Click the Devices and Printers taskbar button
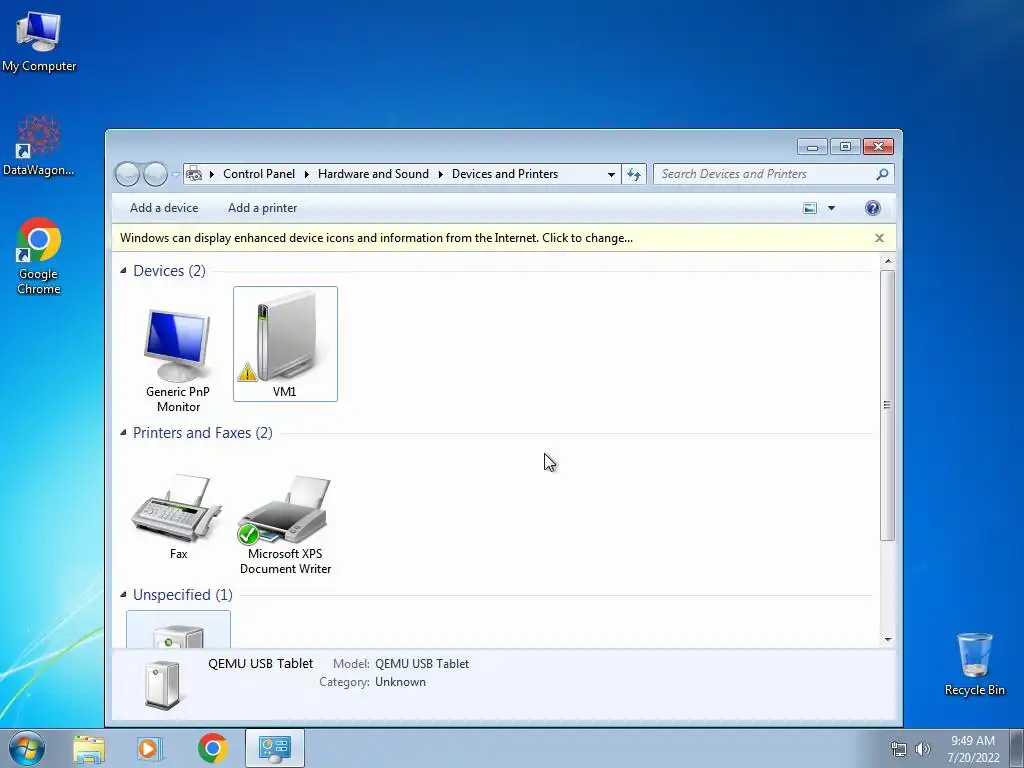 click(275, 748)
